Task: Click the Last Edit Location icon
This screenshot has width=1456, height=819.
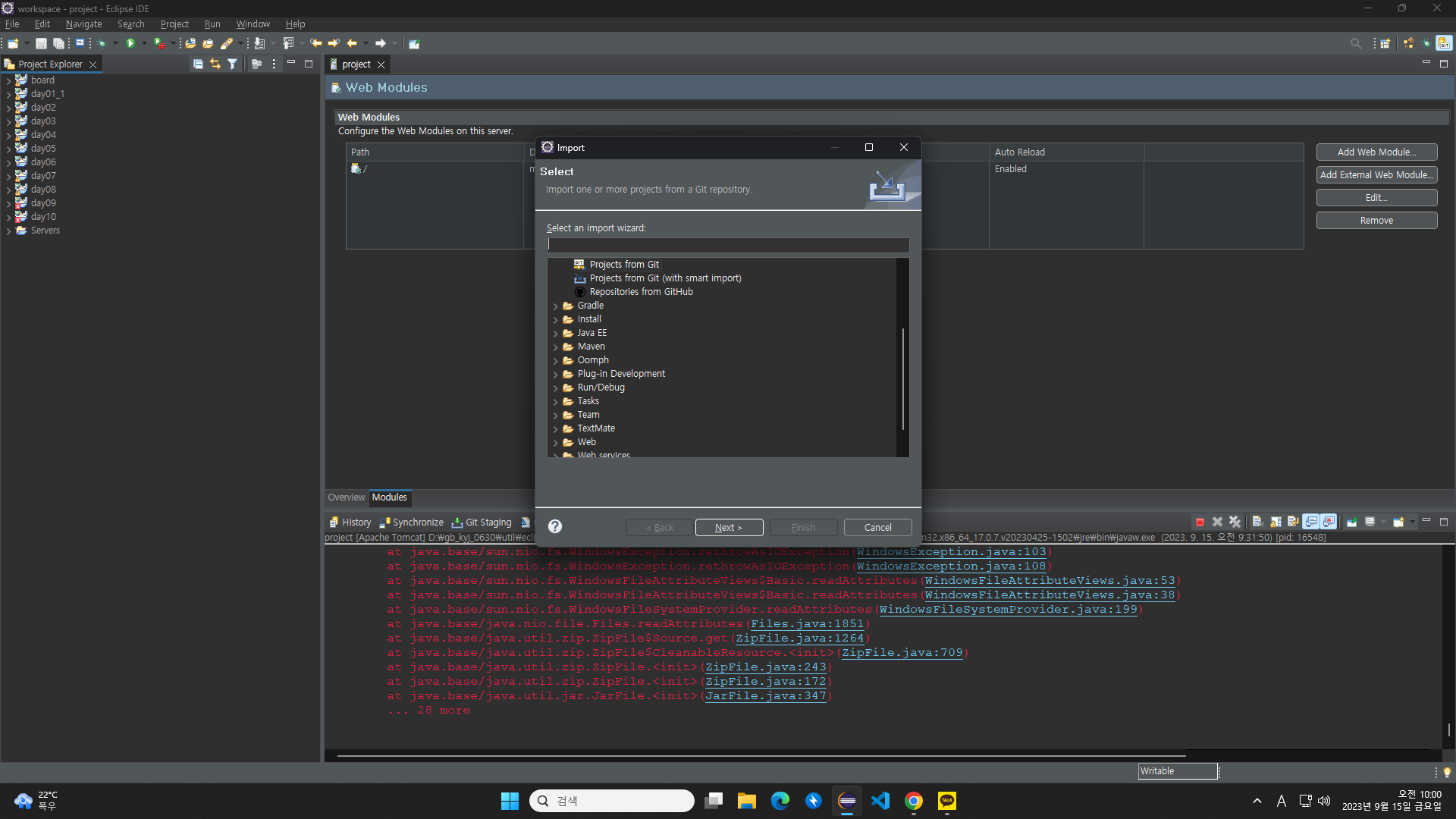Action: point(315,43)
